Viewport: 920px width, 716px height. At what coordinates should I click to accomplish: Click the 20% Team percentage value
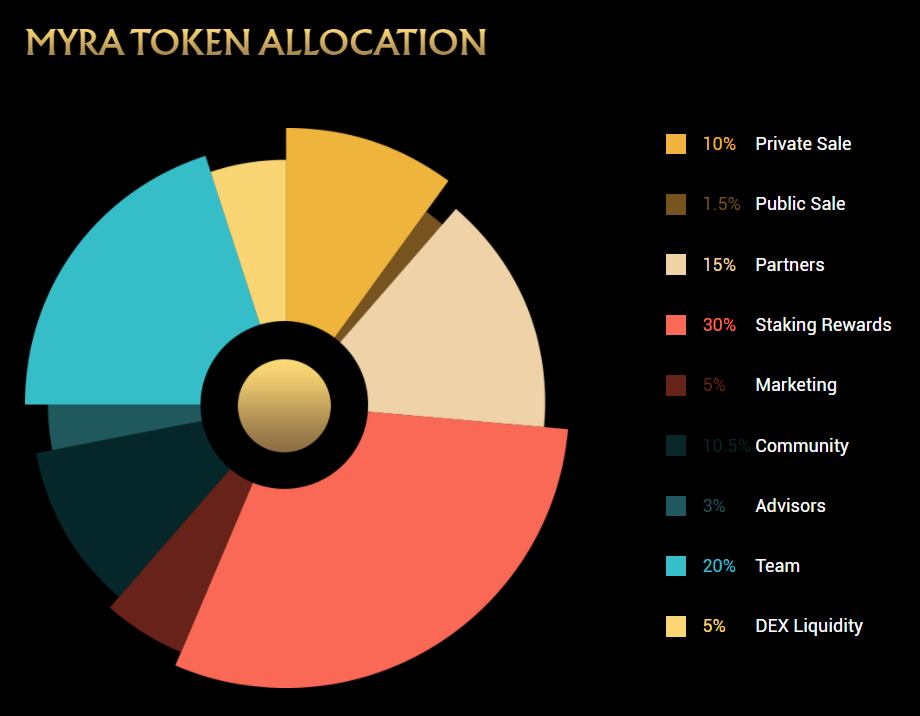719,566
